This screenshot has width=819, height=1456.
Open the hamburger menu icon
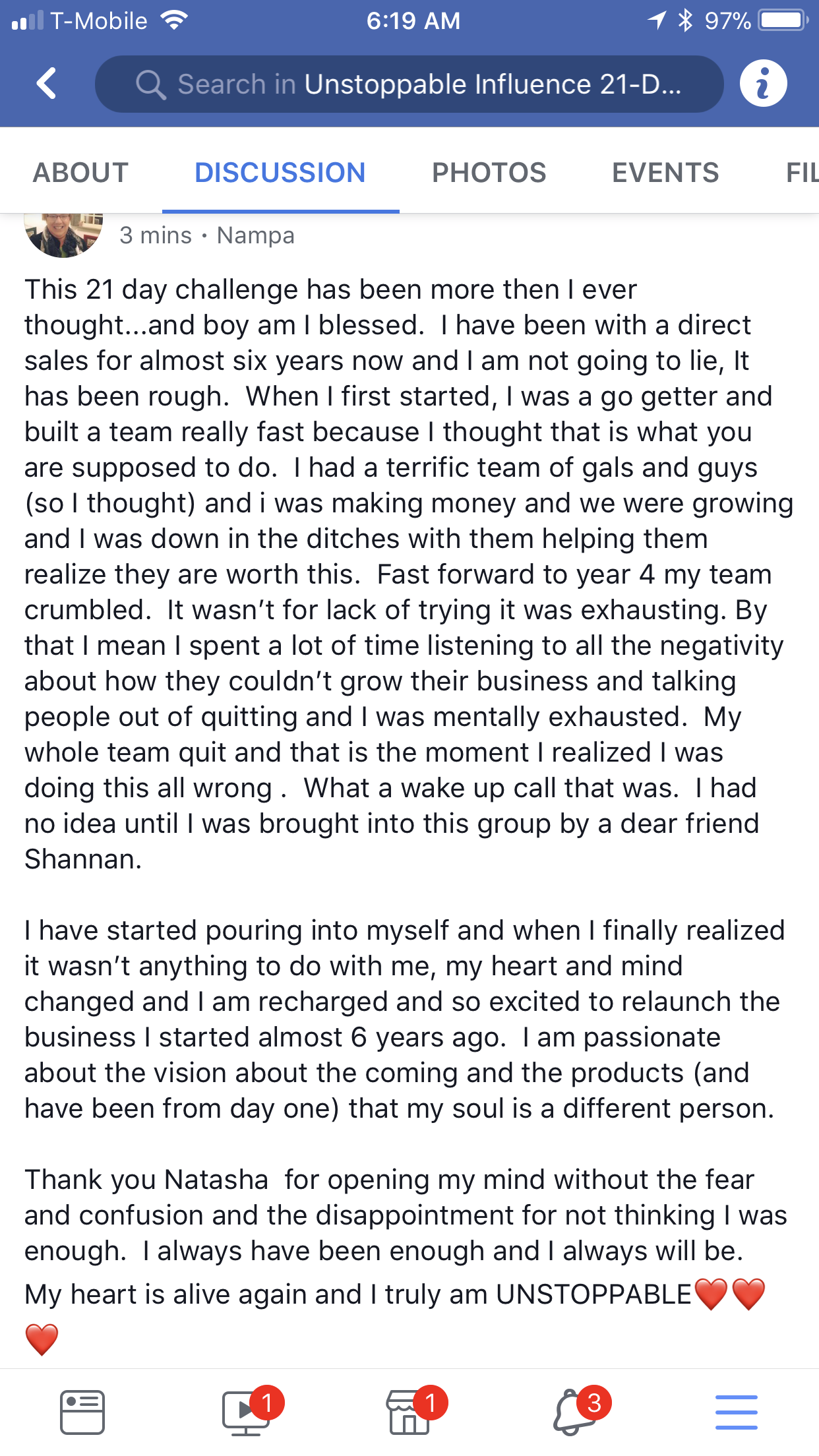pyautogui.click(x=736, y=1412)
